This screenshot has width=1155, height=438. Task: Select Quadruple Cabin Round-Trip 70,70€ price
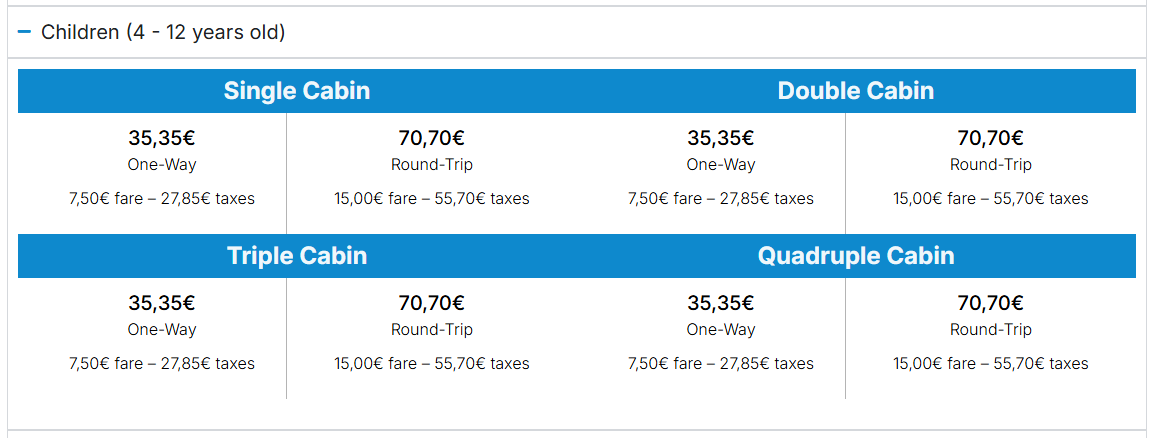click(x=990, y=303)
